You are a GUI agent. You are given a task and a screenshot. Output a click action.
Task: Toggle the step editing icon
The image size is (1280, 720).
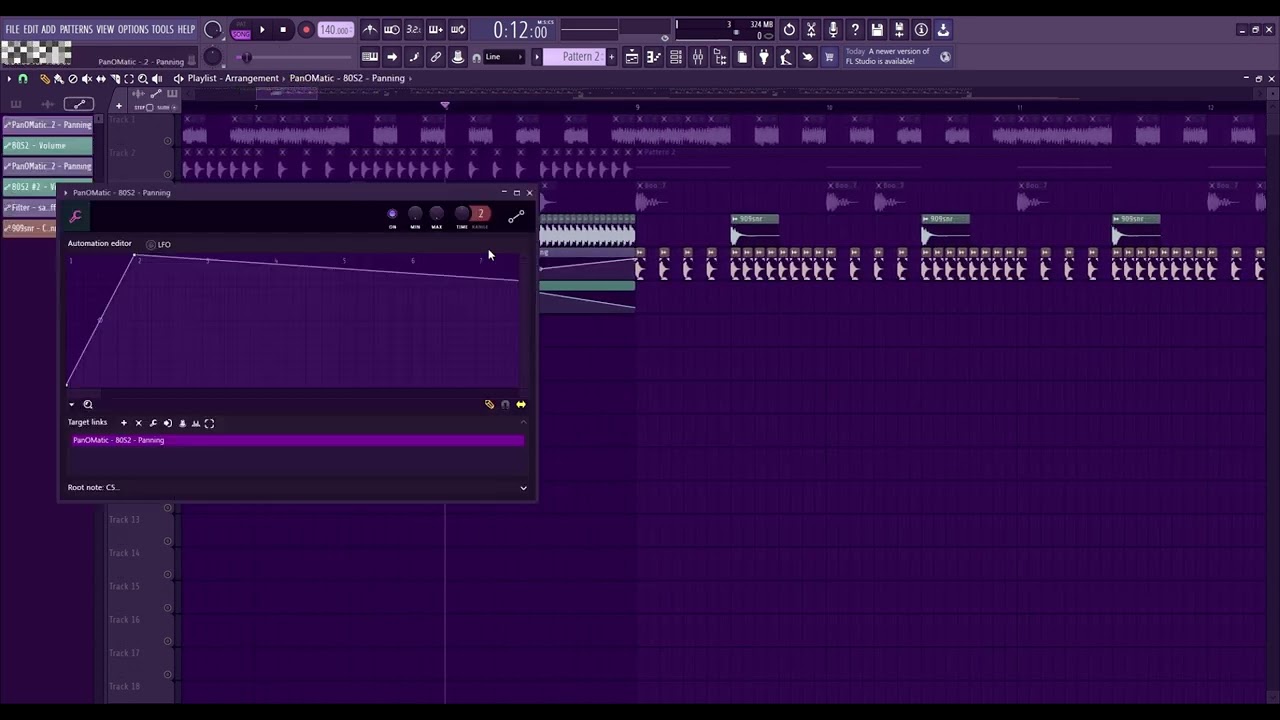pyautogui.click(x=414, y=57)
